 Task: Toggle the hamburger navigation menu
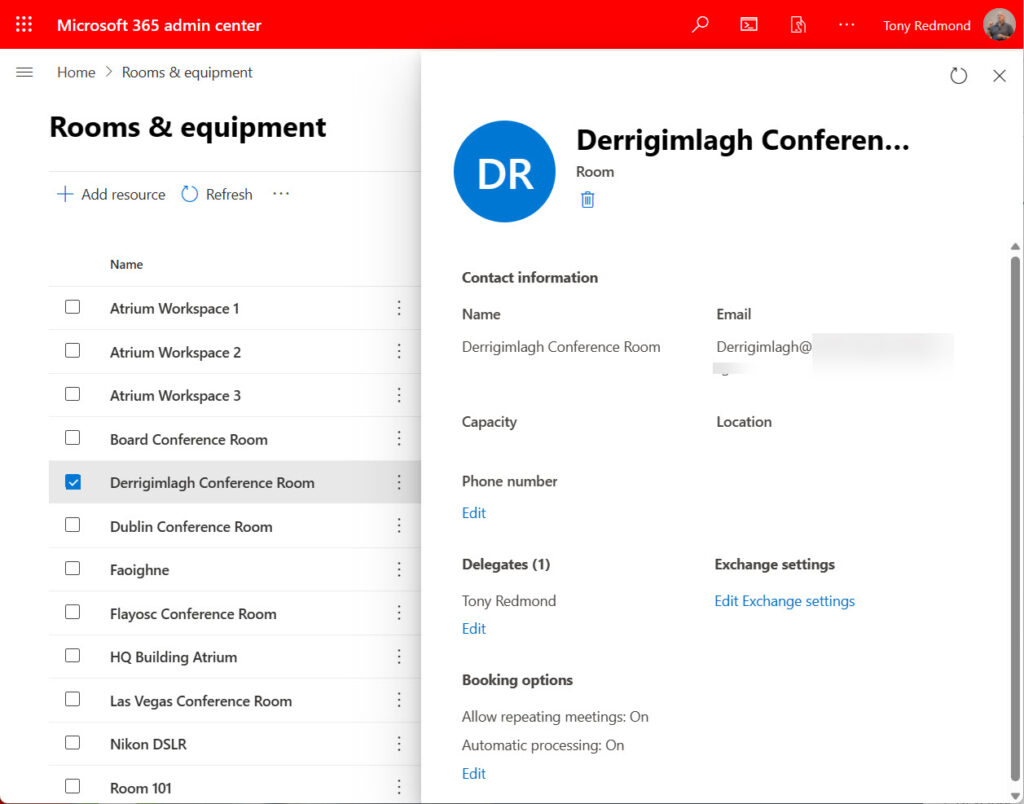tap(24, 72)
